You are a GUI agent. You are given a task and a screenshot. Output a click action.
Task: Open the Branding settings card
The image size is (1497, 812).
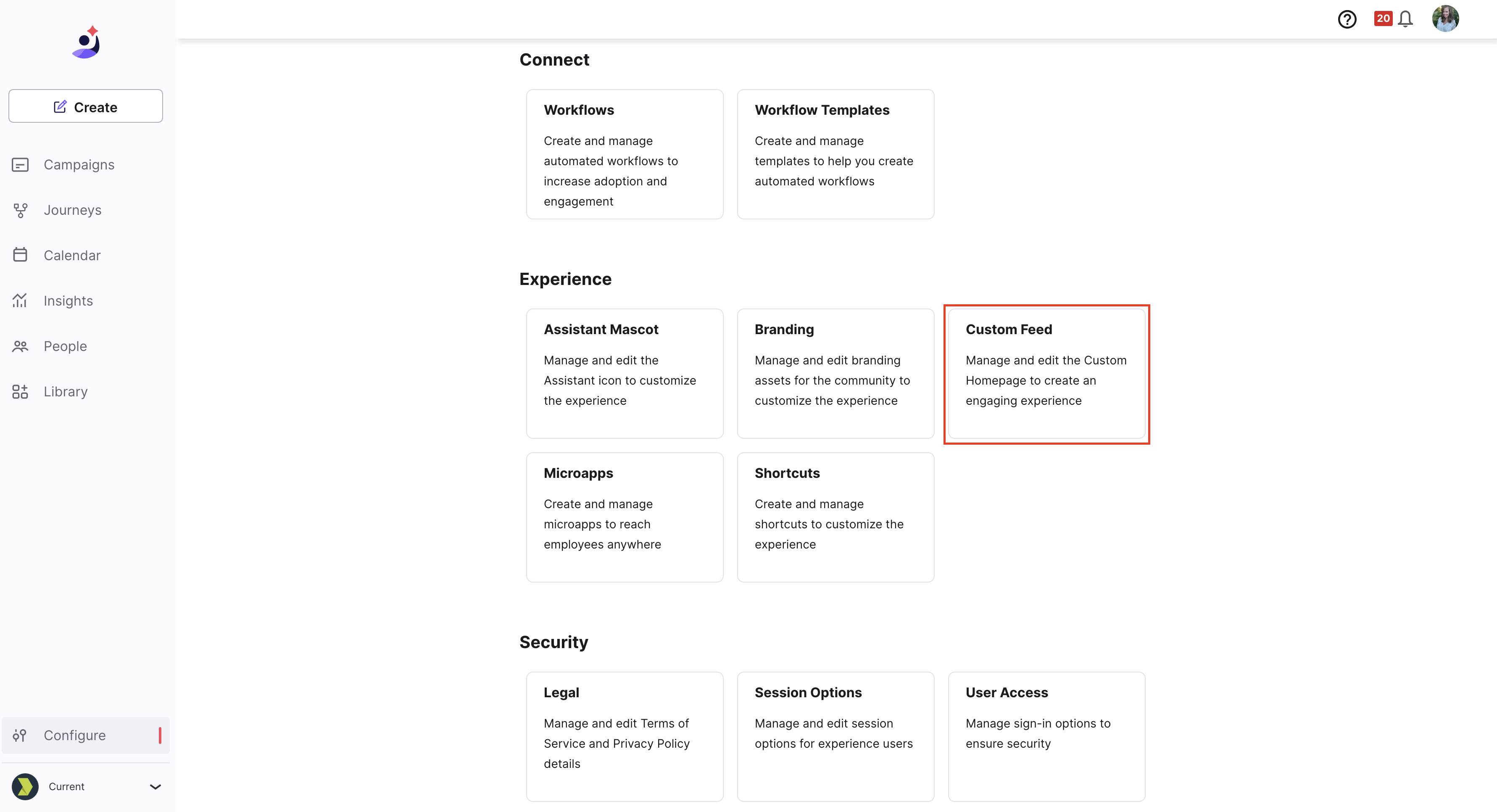click(x=835, y=374)
